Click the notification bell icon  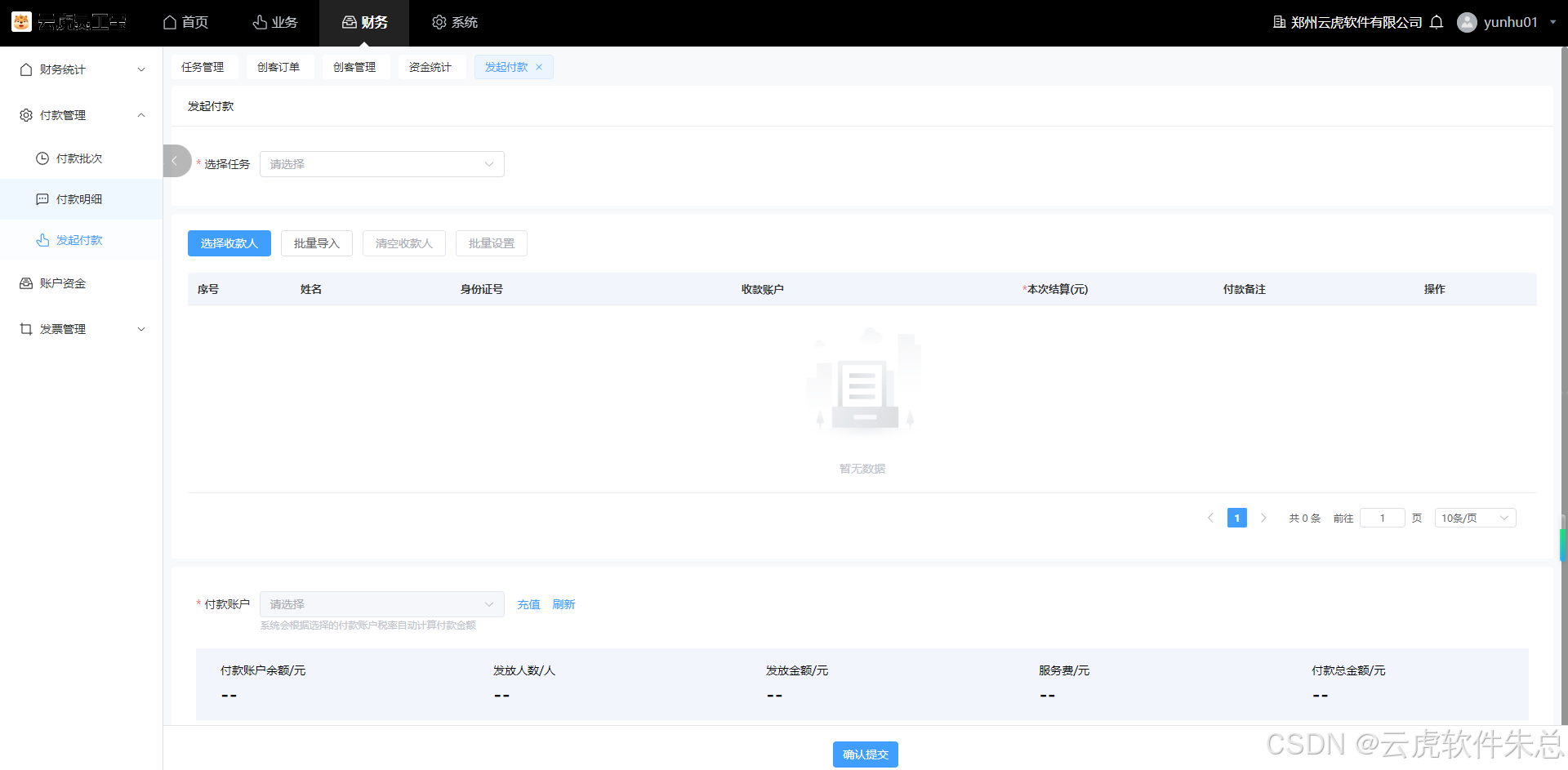tap(1437, 22)
